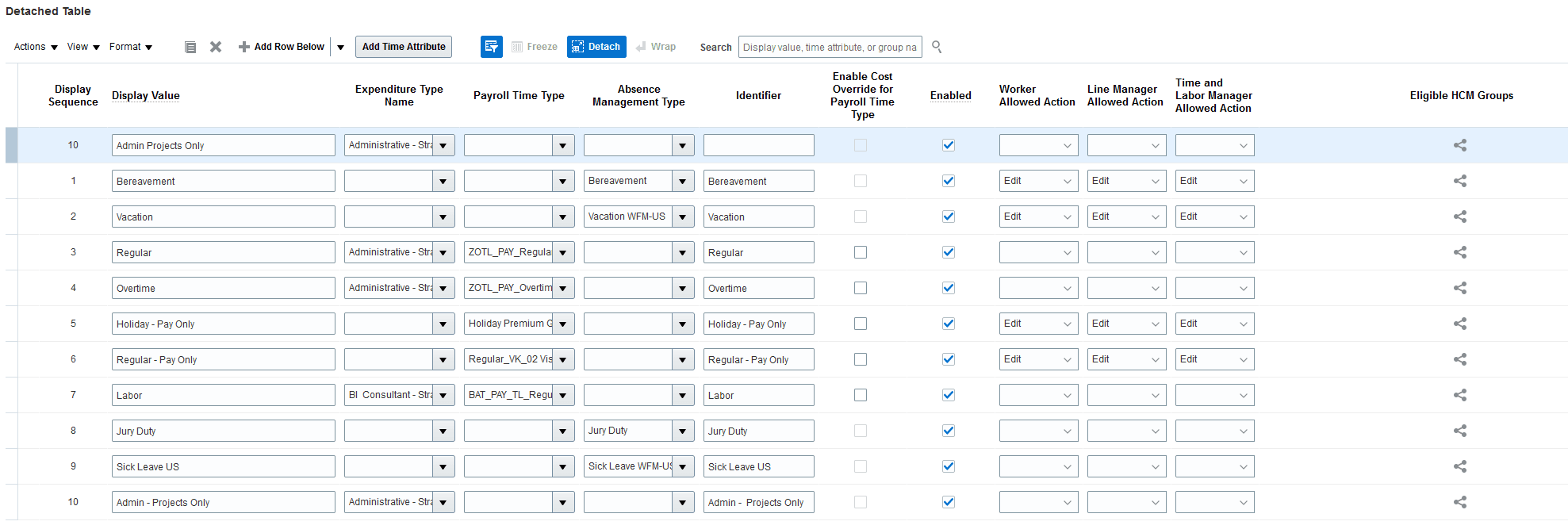Expand Absence Management Type dropdown for Bereavement
This screenshot has height=529, width=1568.
coord(683,181)
